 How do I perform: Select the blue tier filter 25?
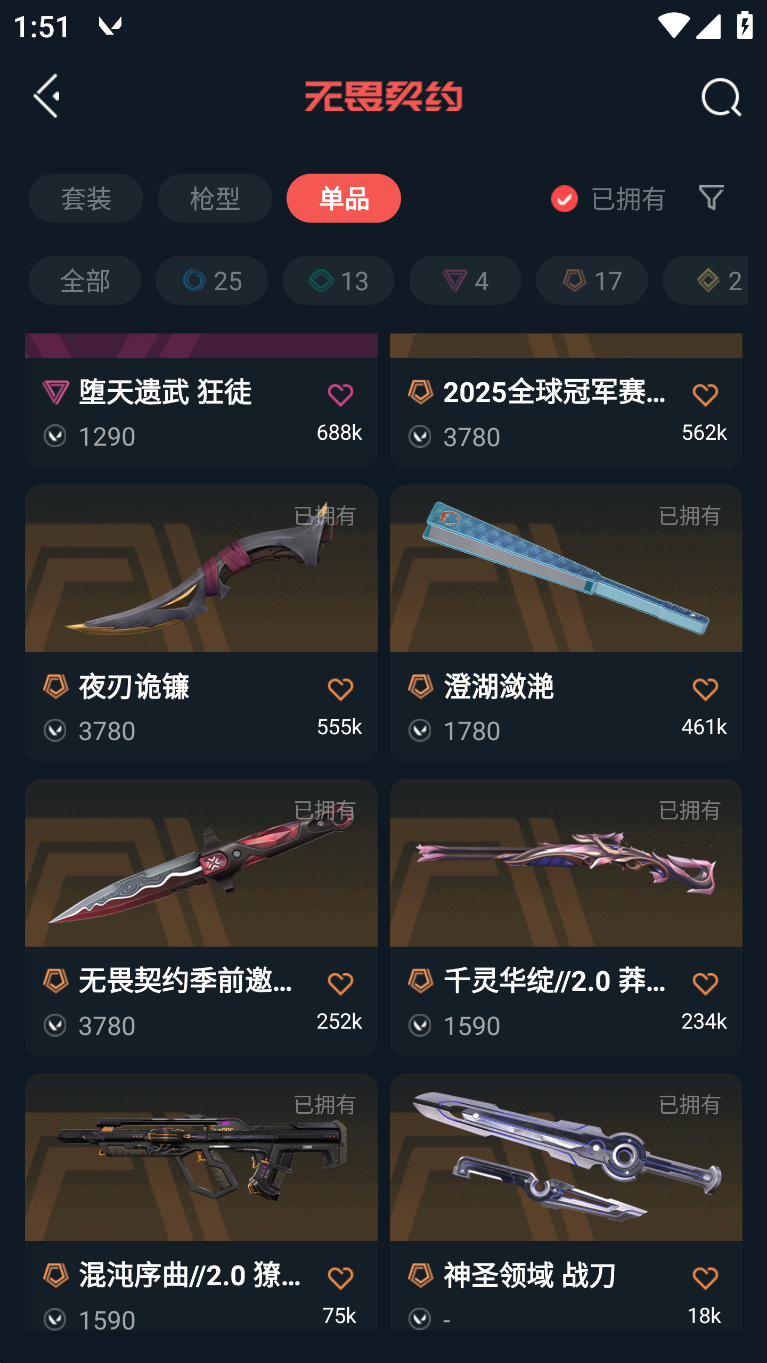click(211, 280)
